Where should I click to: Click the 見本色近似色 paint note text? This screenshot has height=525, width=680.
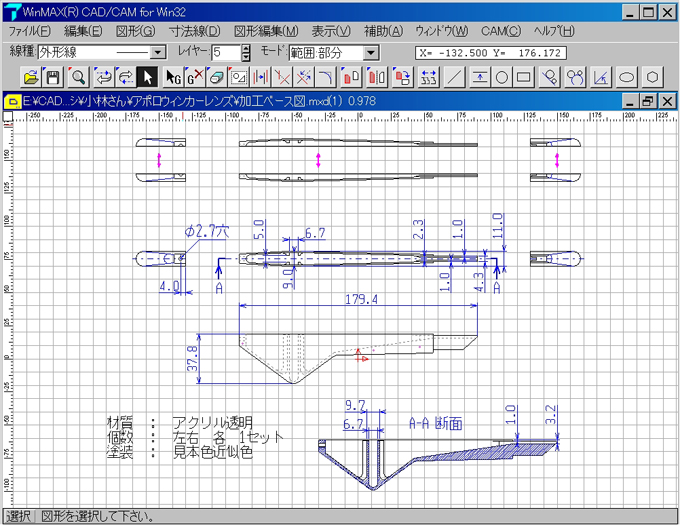[212, 452]
